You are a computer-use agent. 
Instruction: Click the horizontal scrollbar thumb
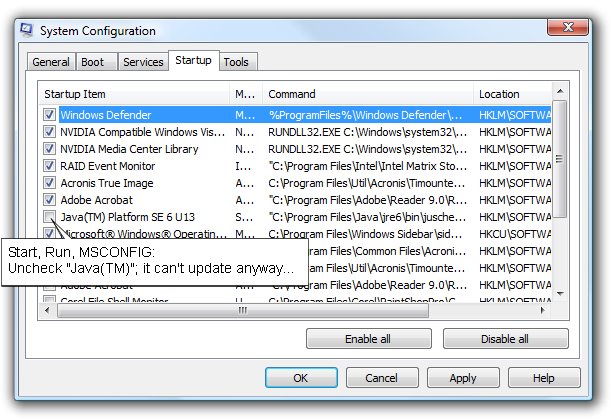[243, 310]
